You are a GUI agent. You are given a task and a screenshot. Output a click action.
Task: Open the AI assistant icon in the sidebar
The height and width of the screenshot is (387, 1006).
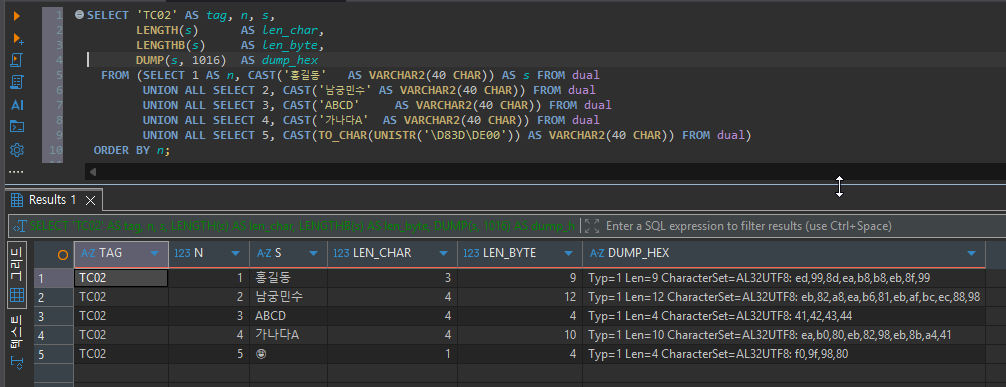tap(17, 105)
